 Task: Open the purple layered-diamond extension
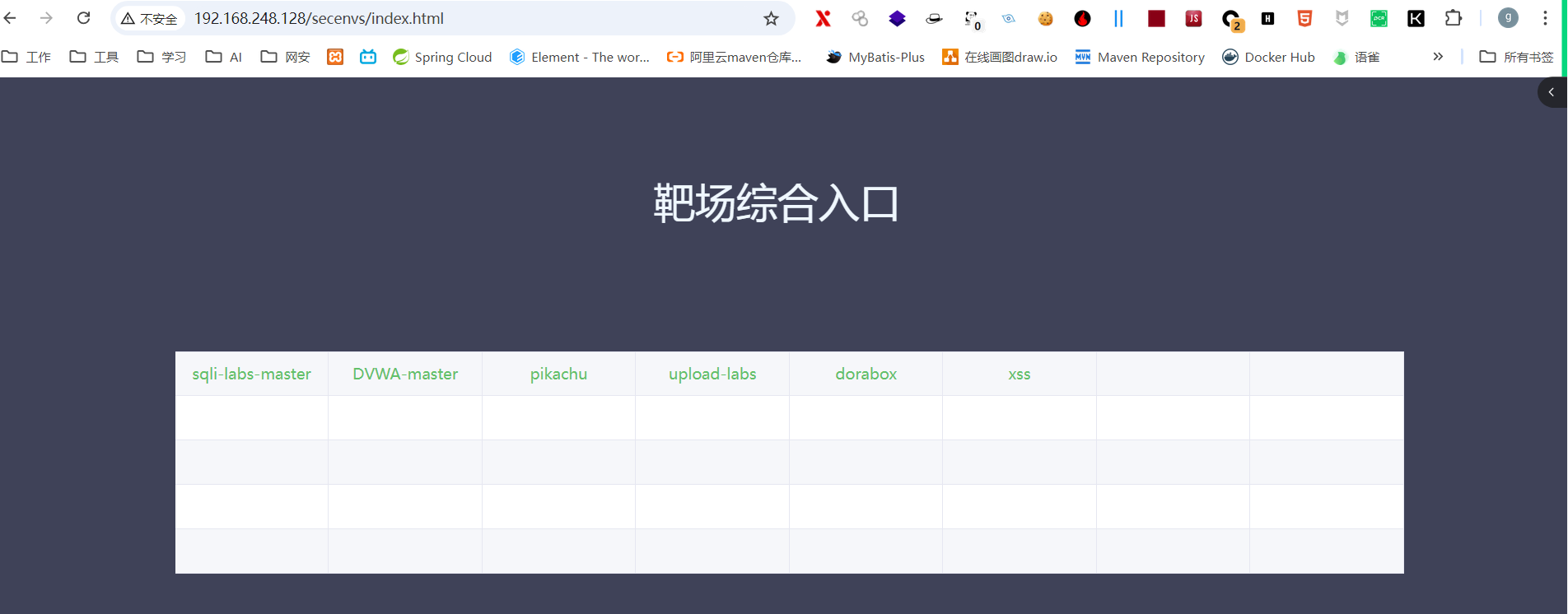[897, 18]
